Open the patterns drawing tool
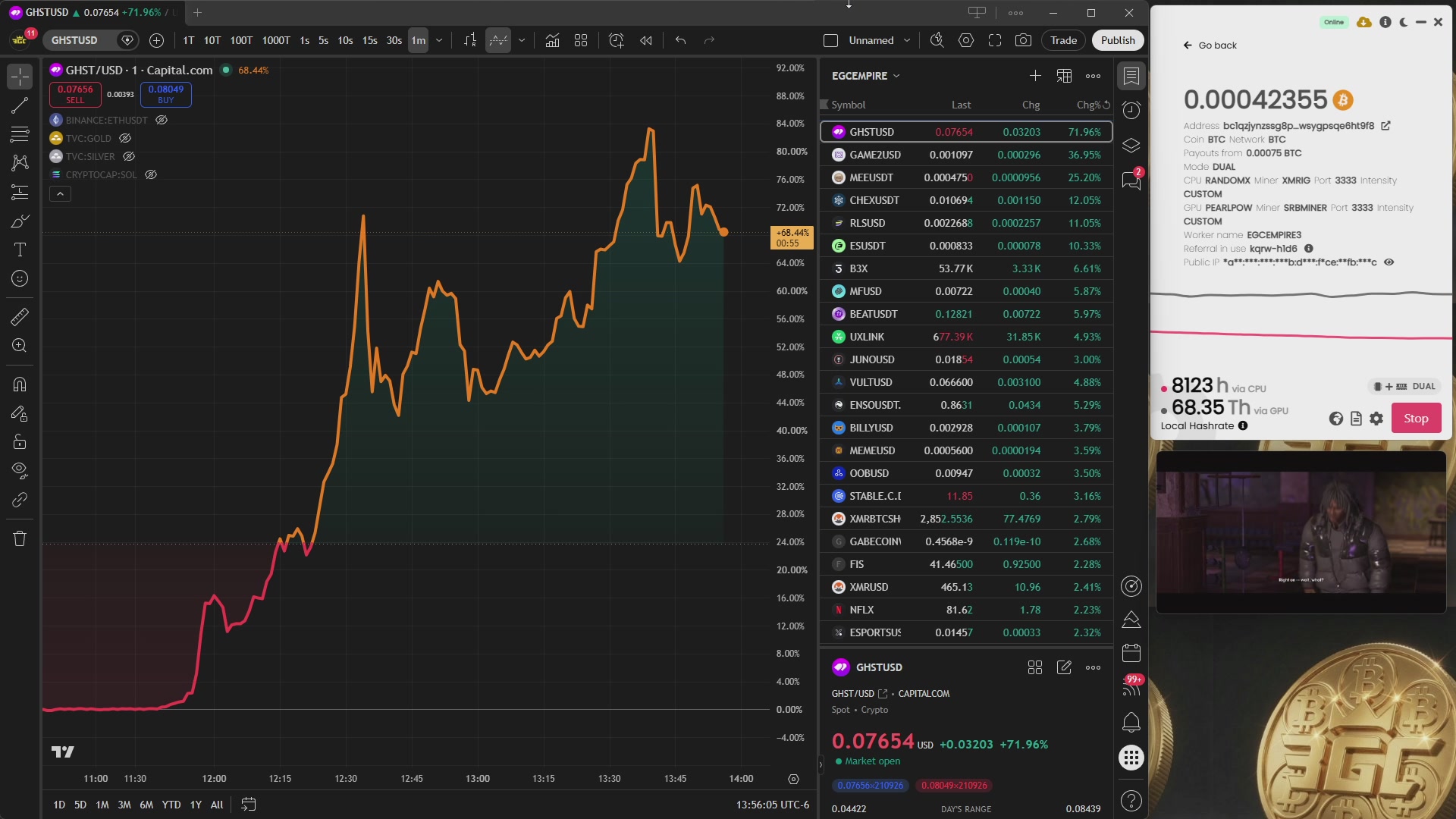Image resolution: width=1456 pixels, height=819 pixels. pyautogui.click(x=20, y=163)
